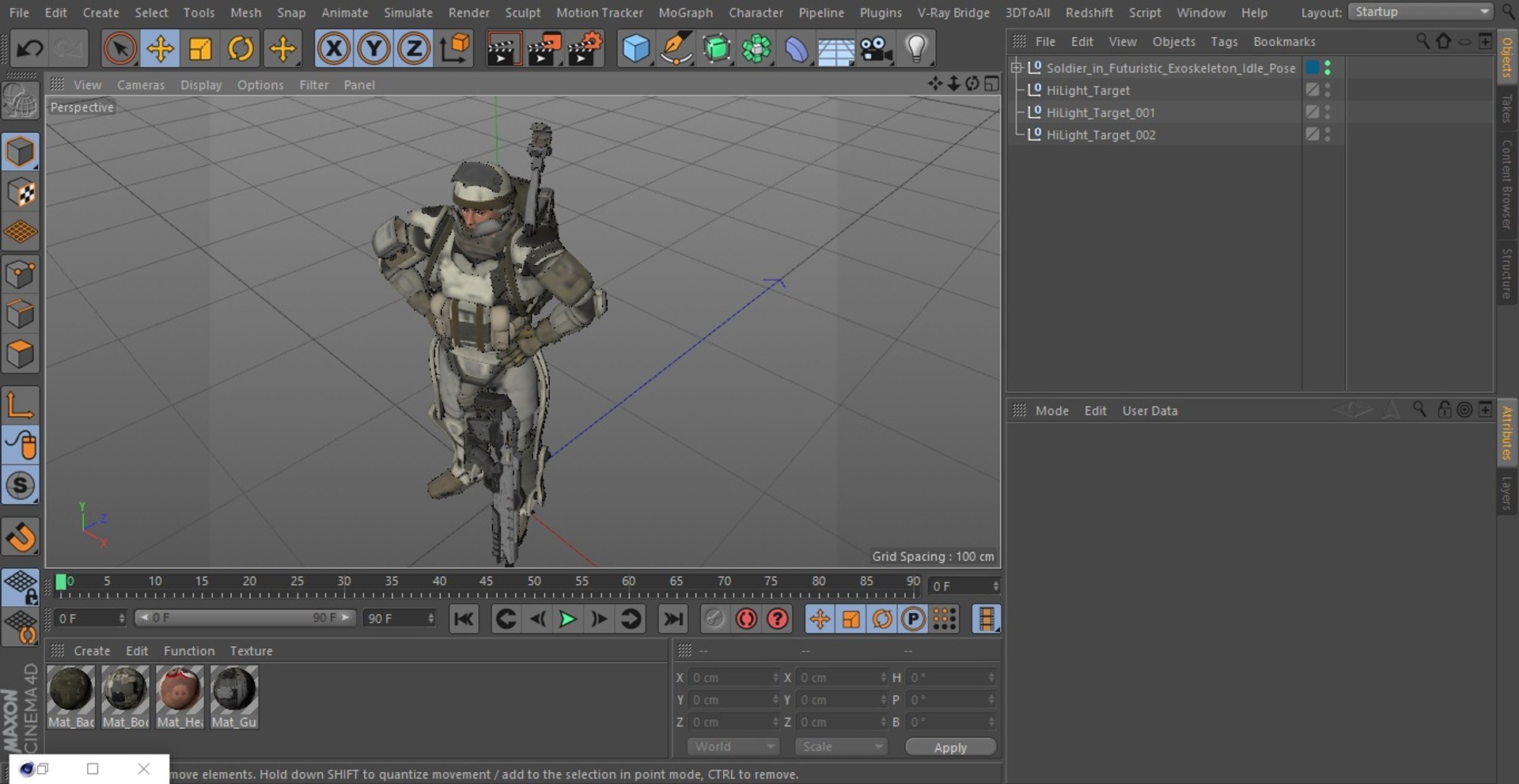Image resolution: width=1519 pixels, height=784 pixels.
Task: Open the spline pen tool
Action: click(676, 49)
